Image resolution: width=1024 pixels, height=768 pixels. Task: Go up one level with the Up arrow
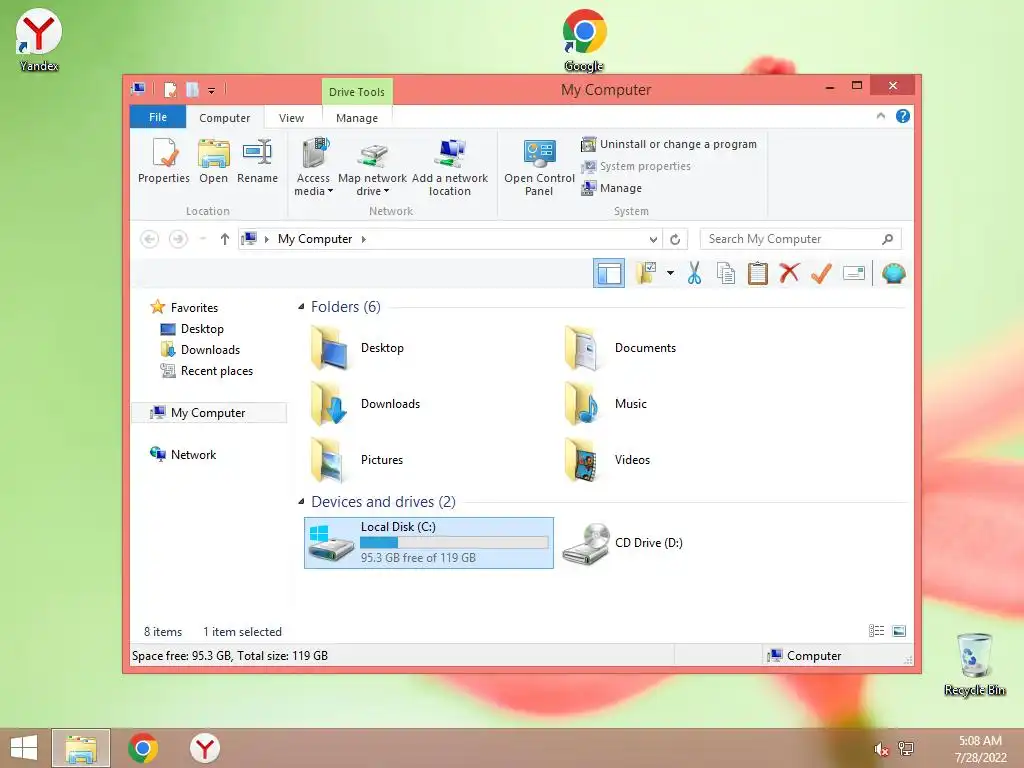[225, 239]
